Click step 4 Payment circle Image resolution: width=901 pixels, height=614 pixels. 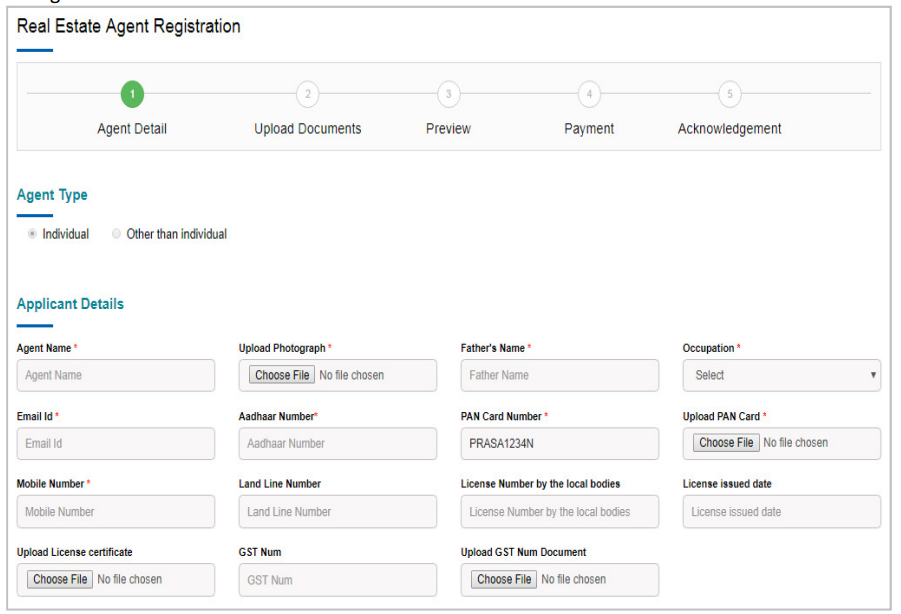589,95
